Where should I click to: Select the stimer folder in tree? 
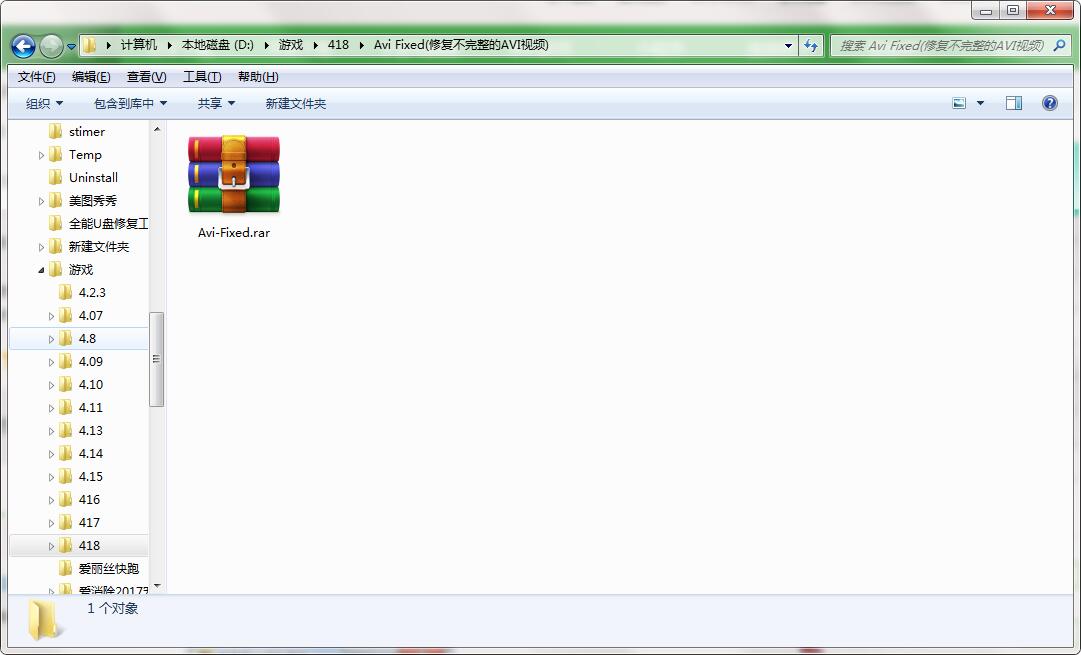pyautogui.click(x=87, y=132)
